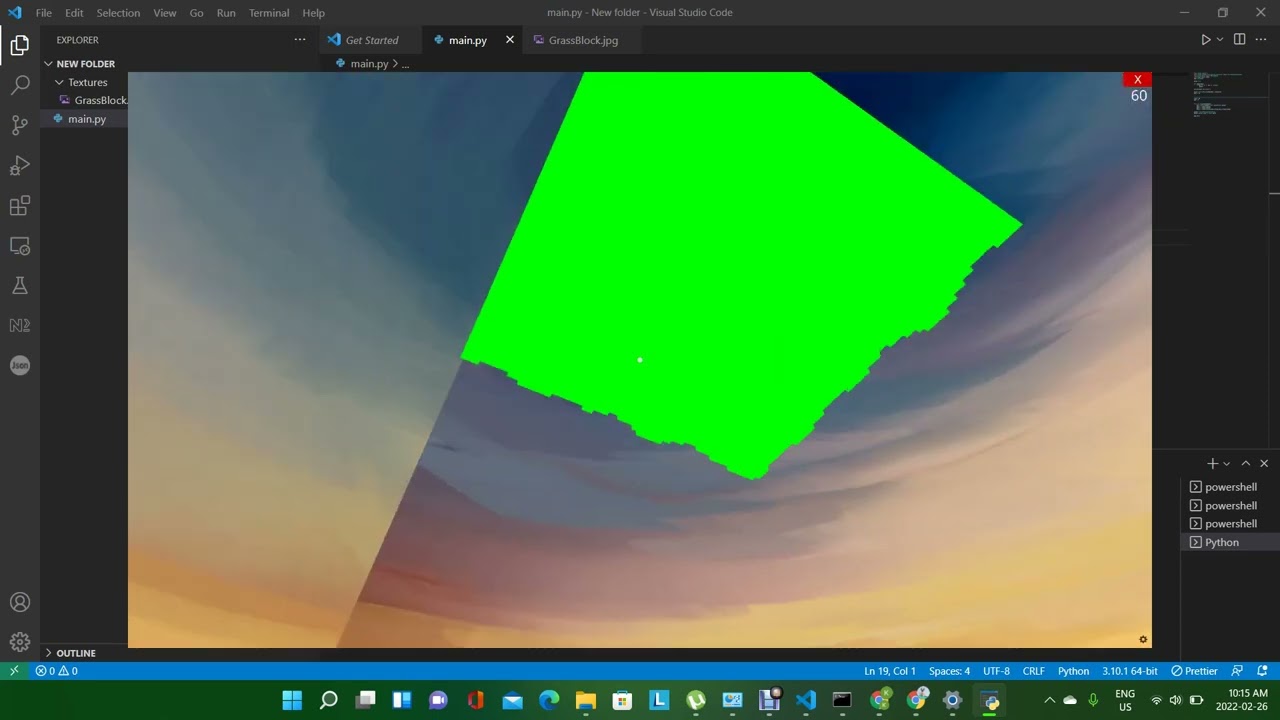This screenshot has height=720, width=1280.
Task: Open the new terminal plus dropdown arrow
Action: coord(1227,464)
